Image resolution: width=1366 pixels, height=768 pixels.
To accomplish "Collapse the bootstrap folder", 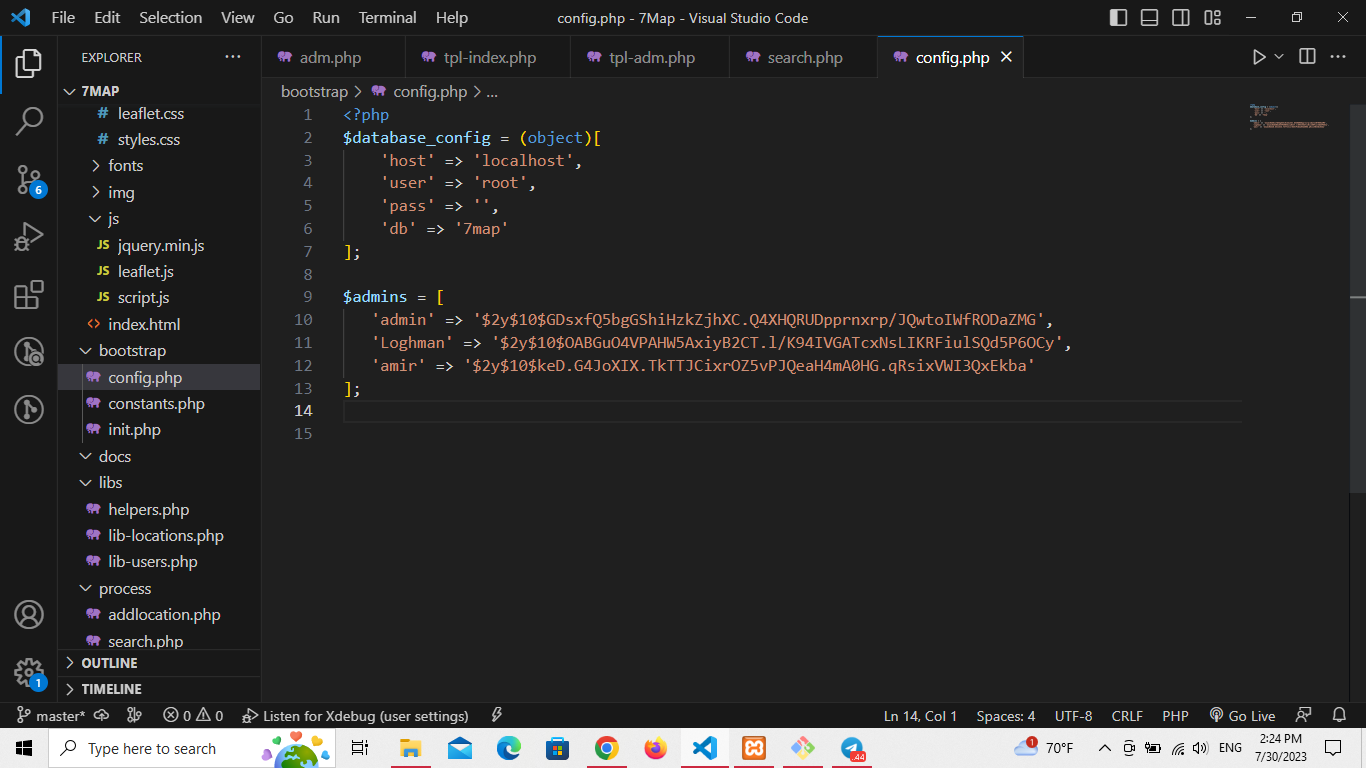I will coord(159,351).
